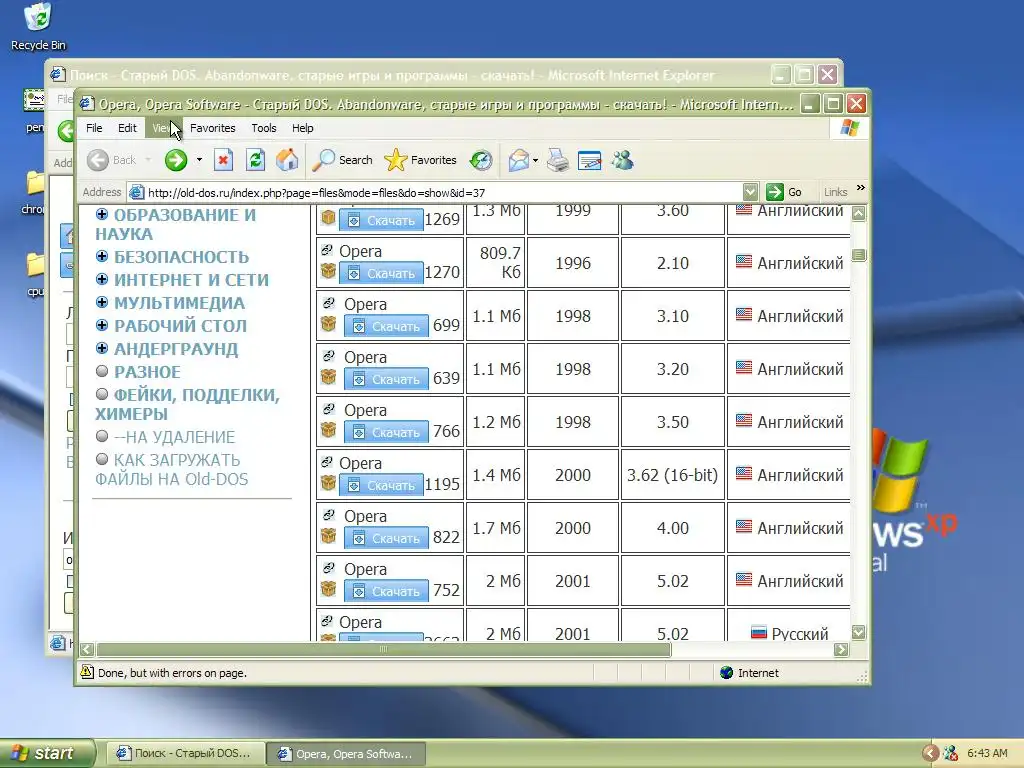The height and width of the screenshot is (768, 1024).
Task: Click the Internet zone globe icon
Action: click(x=726, y=673)
